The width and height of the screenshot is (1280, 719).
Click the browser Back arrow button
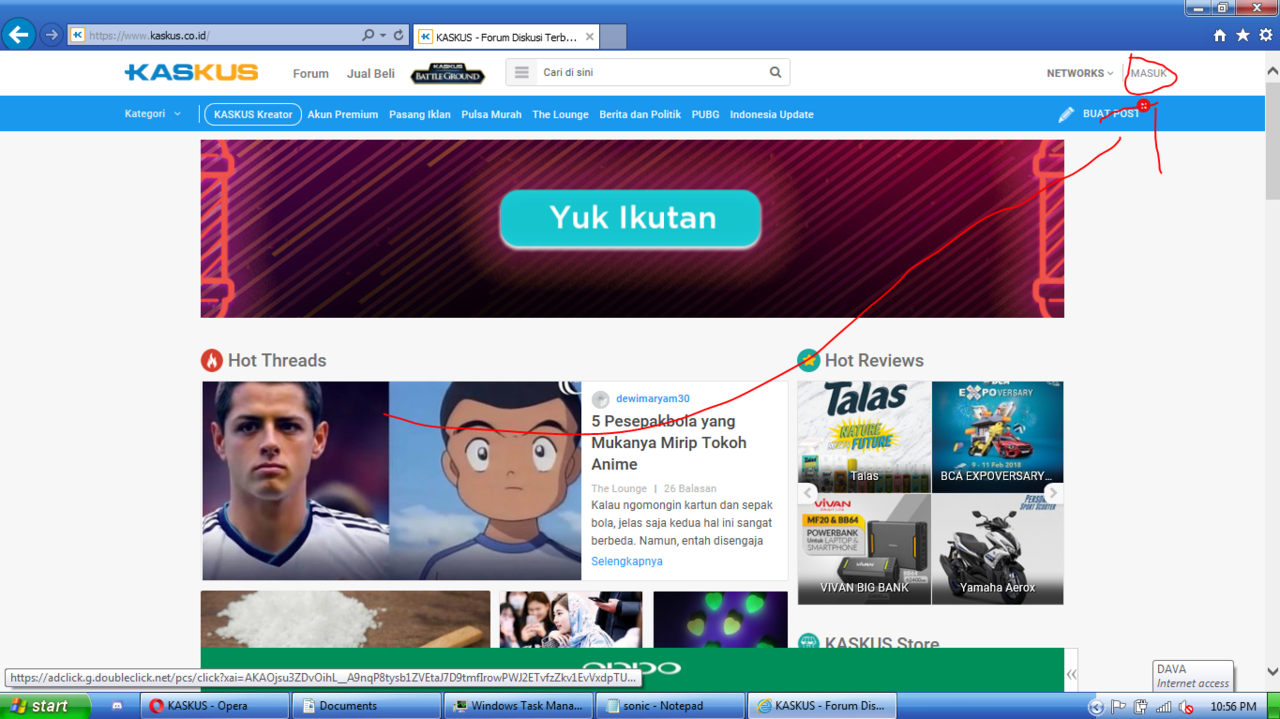(18, 35)
